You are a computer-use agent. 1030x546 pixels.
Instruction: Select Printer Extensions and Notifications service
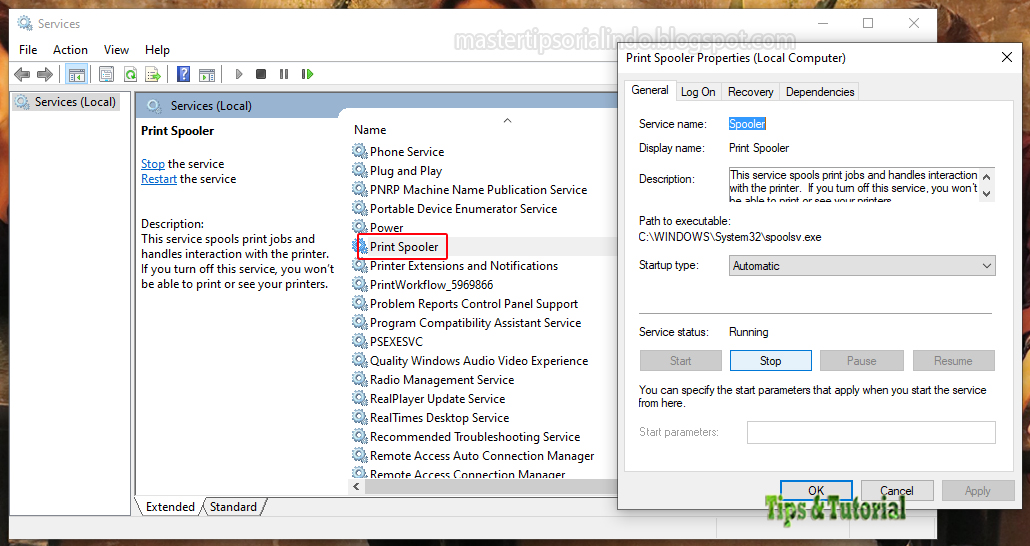click(x=464, y=265)
